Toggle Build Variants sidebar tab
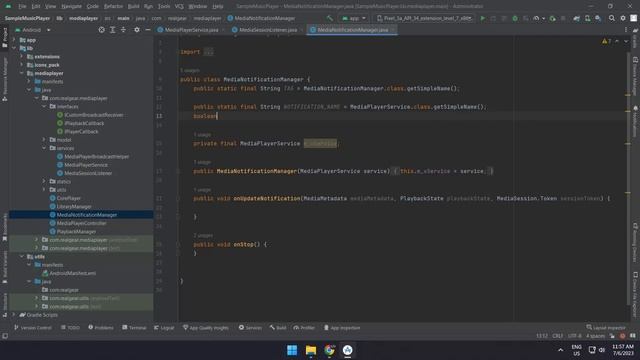 [x=4, y=267]
